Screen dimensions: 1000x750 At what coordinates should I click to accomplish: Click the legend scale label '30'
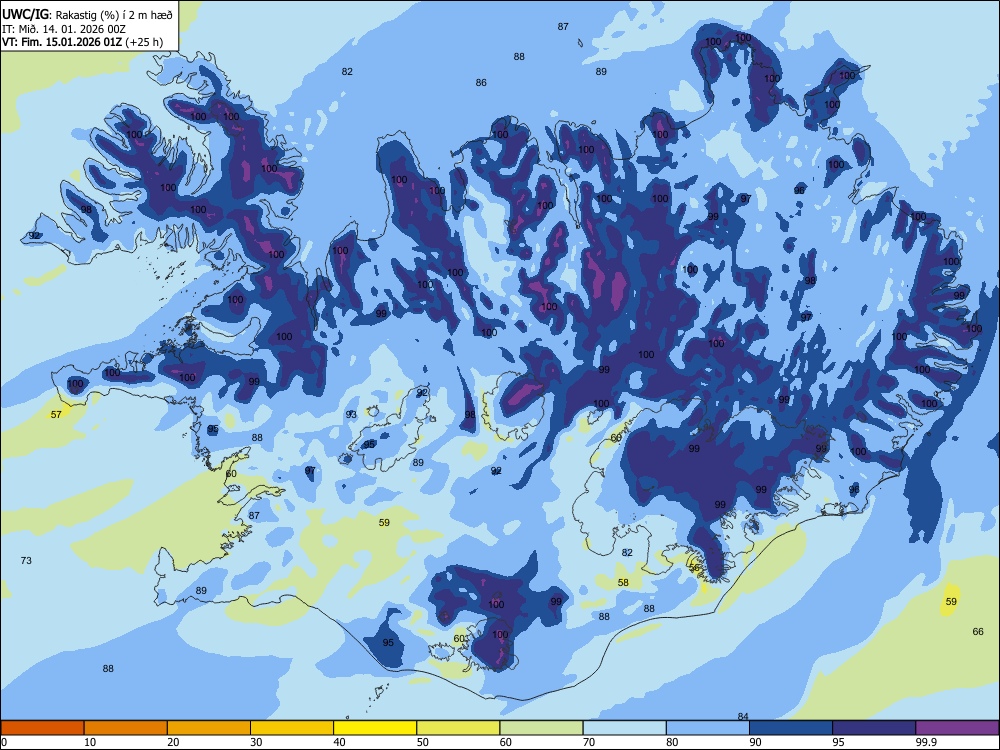coord(256,742)
